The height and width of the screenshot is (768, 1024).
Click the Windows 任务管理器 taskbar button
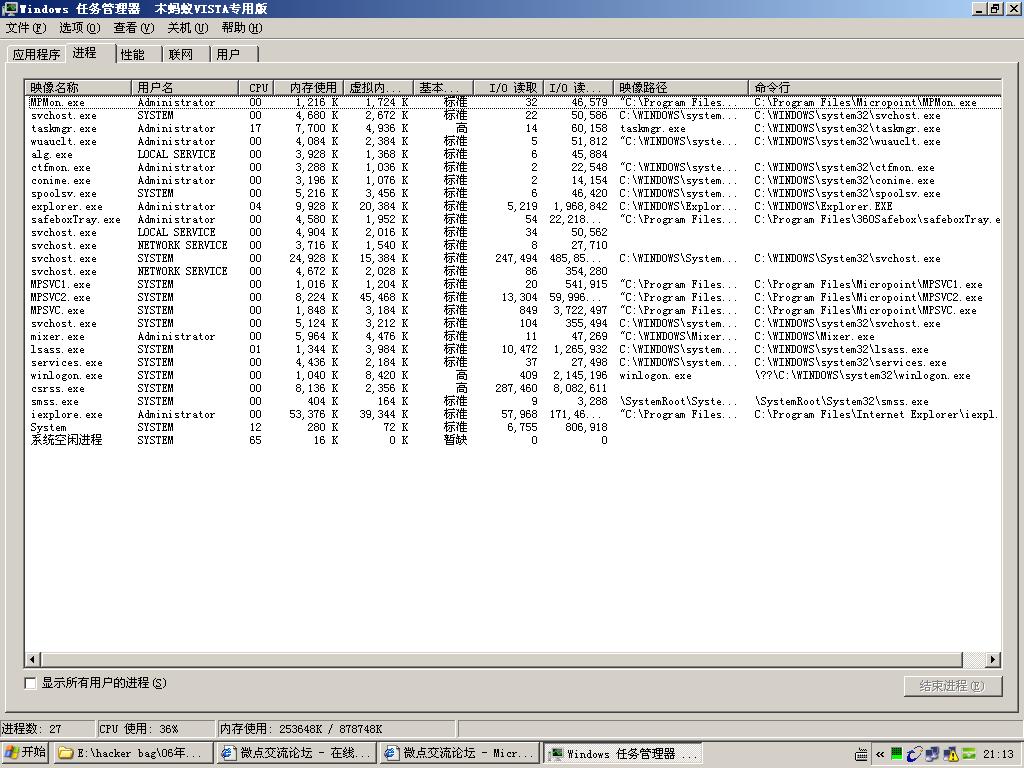click(623, 753)
